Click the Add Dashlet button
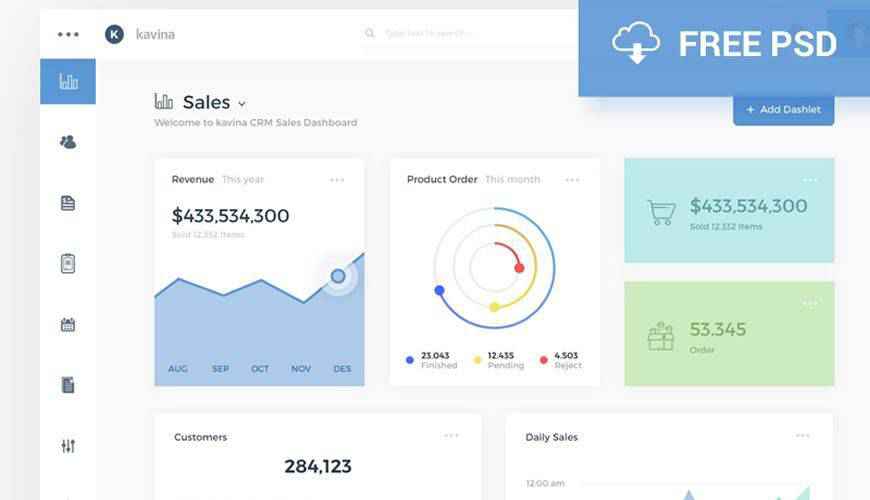The image size is (870, 500). coord(783,110)
